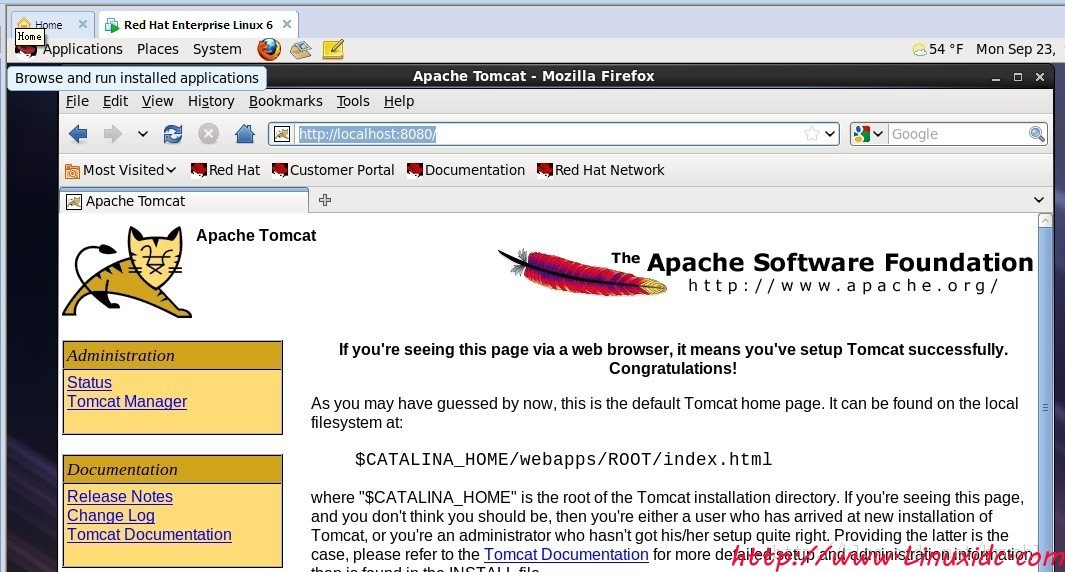
Task: Open the address bar history dropdown
Action: pyautogui.click(x=830, y=134)
